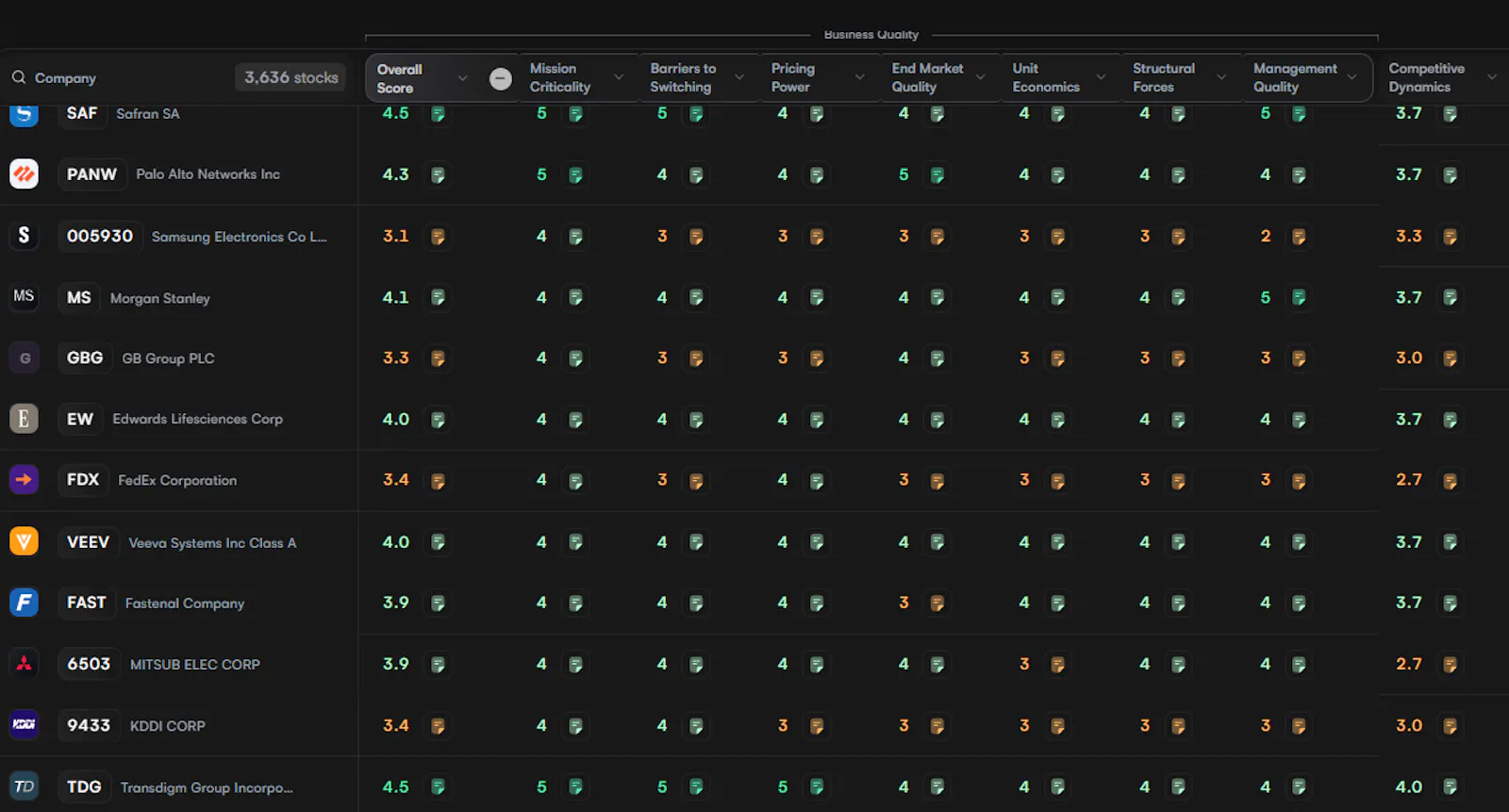Open the Edwards Lifesciences Corp company link
Viewport: 1509px width, 812px height.
[x=197, y=419]
